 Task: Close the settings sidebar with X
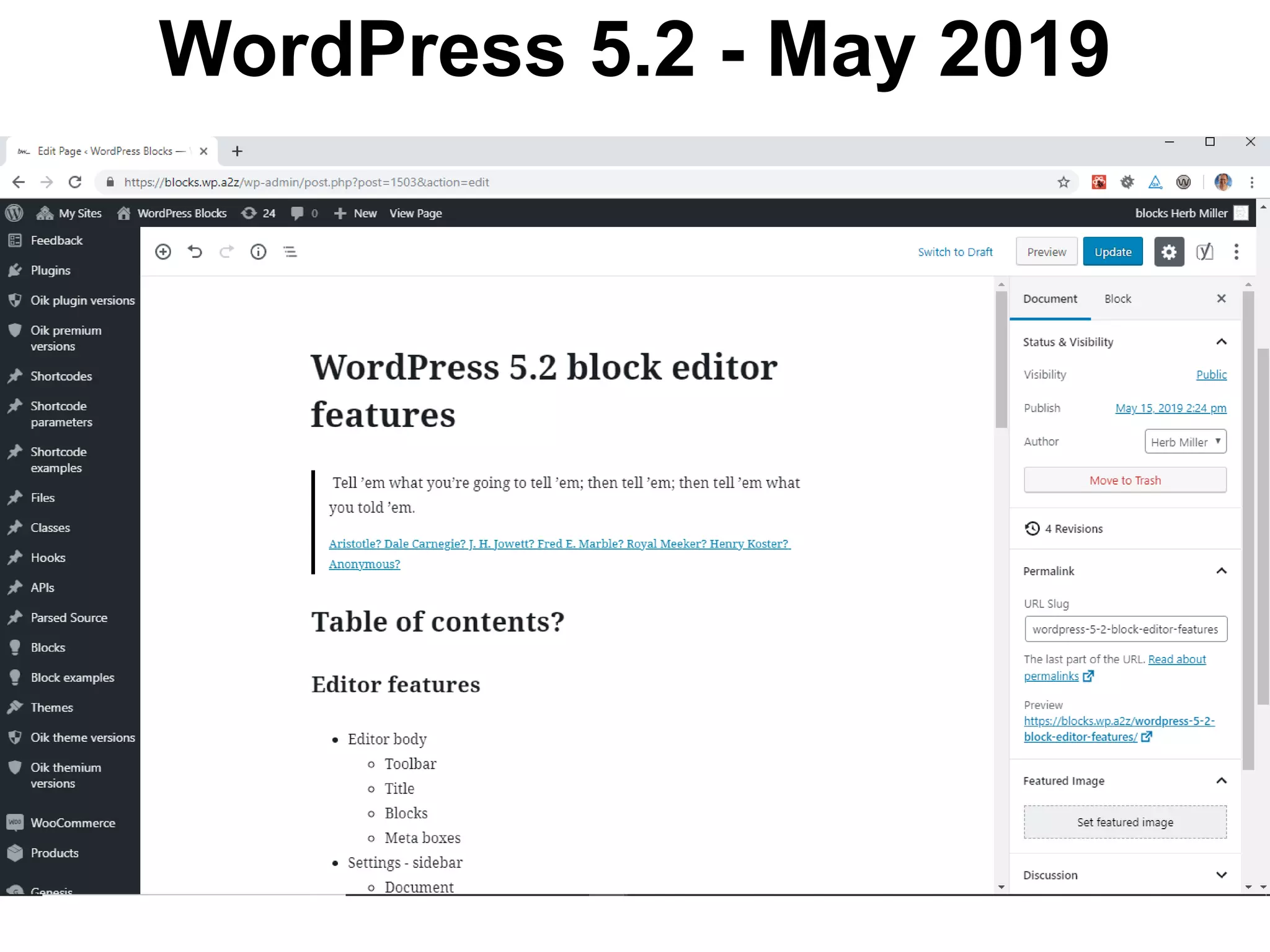click(1222, 299)
